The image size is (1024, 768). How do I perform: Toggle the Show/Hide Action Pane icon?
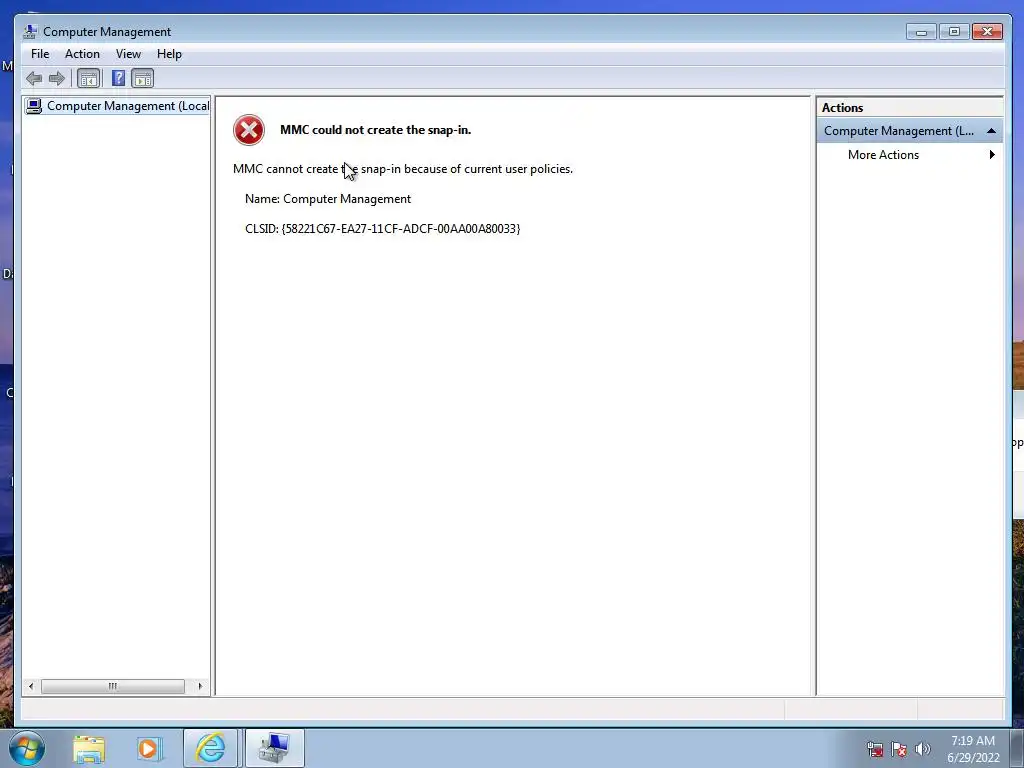(142, 79)
